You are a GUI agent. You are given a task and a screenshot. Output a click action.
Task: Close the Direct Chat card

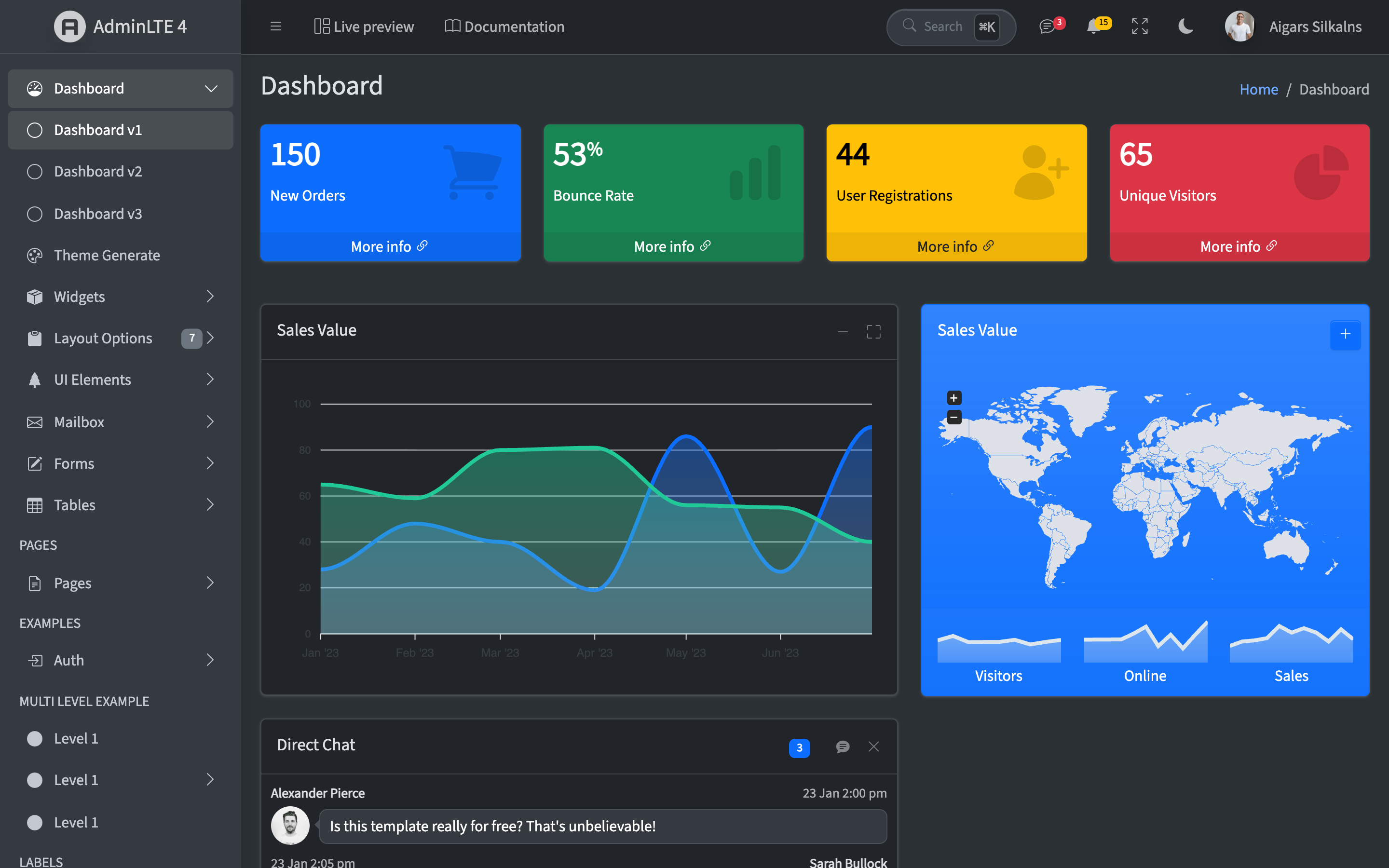(873, 746)
